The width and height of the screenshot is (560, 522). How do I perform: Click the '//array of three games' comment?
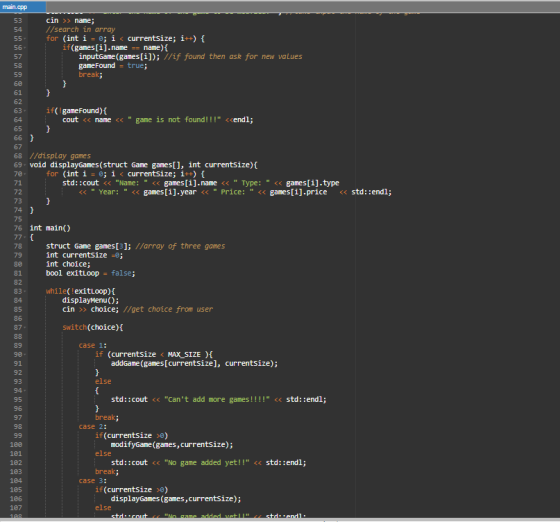click(x=180, y=246)
